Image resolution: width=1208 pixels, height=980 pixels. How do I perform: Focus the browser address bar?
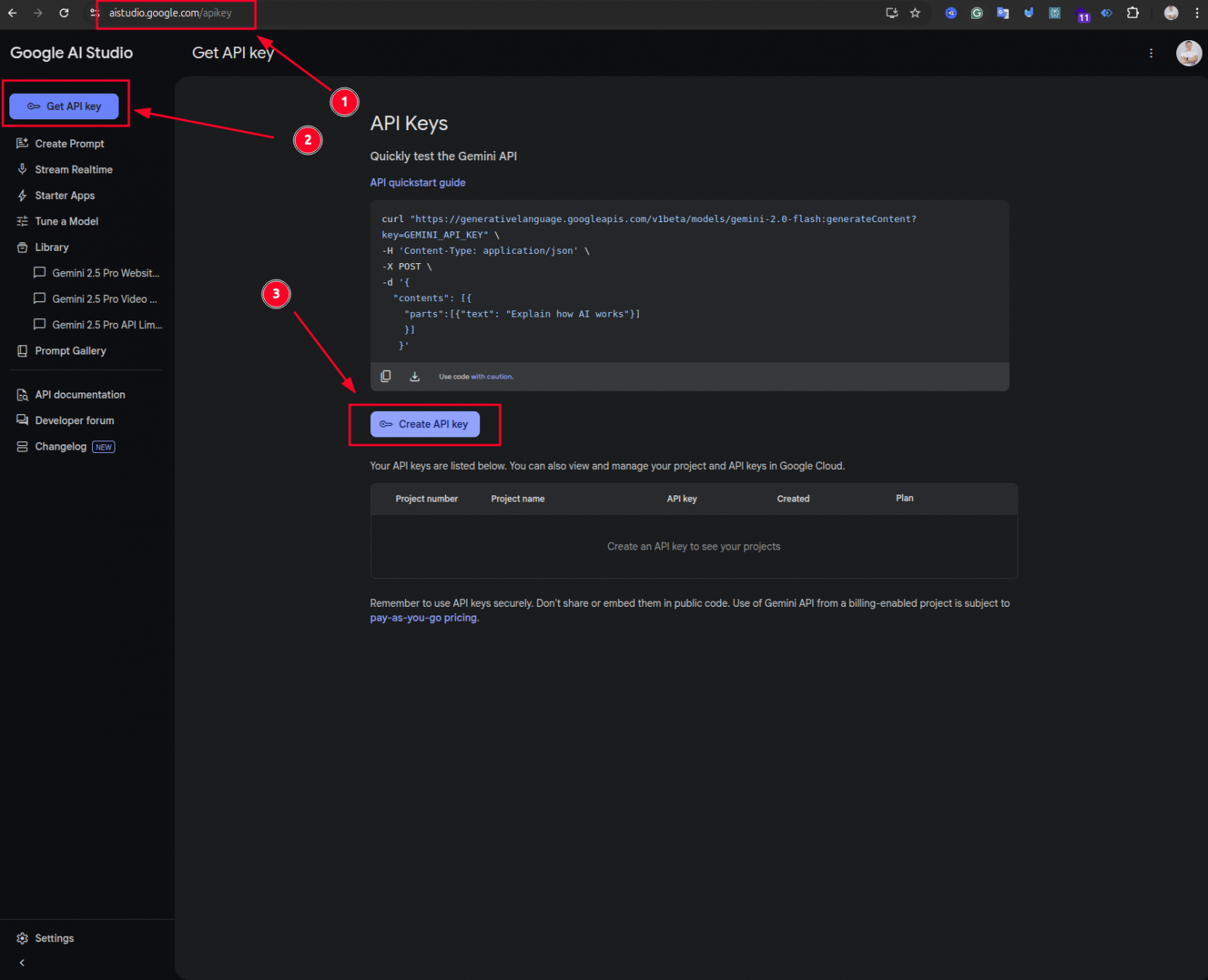pyautogui.click(x=170, y=13)
